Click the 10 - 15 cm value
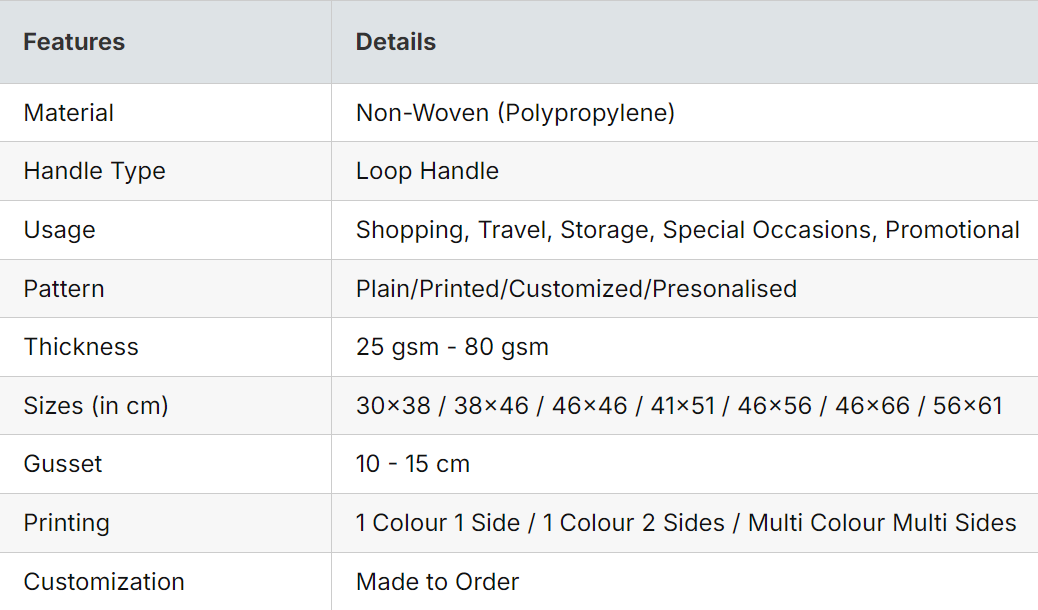1038x610 pixels. pos(412,464)
